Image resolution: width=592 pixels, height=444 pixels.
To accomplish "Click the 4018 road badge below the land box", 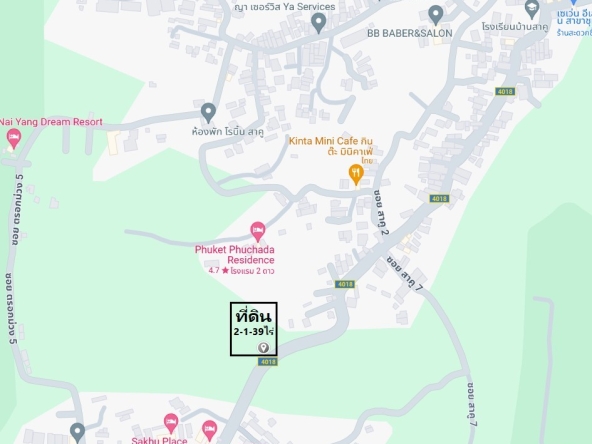I will (268, 362).
